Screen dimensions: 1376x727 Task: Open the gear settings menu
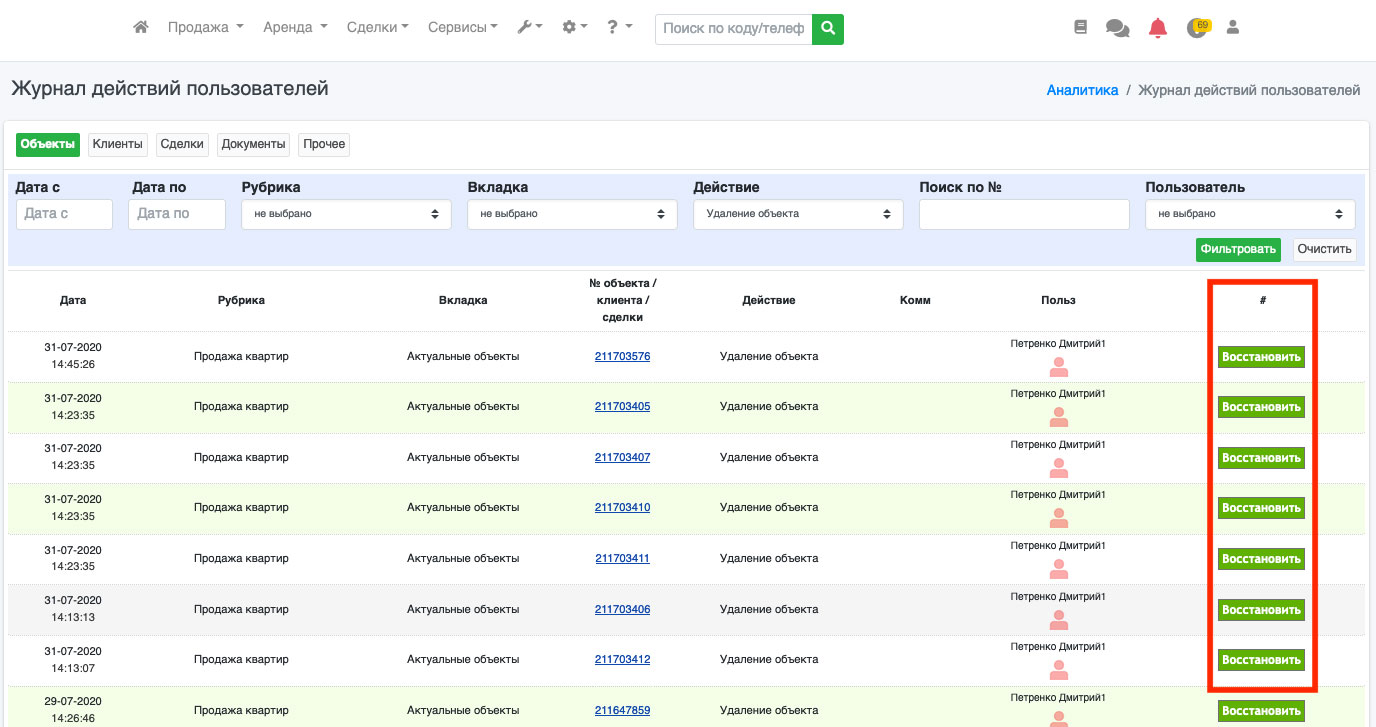point(574,28)
